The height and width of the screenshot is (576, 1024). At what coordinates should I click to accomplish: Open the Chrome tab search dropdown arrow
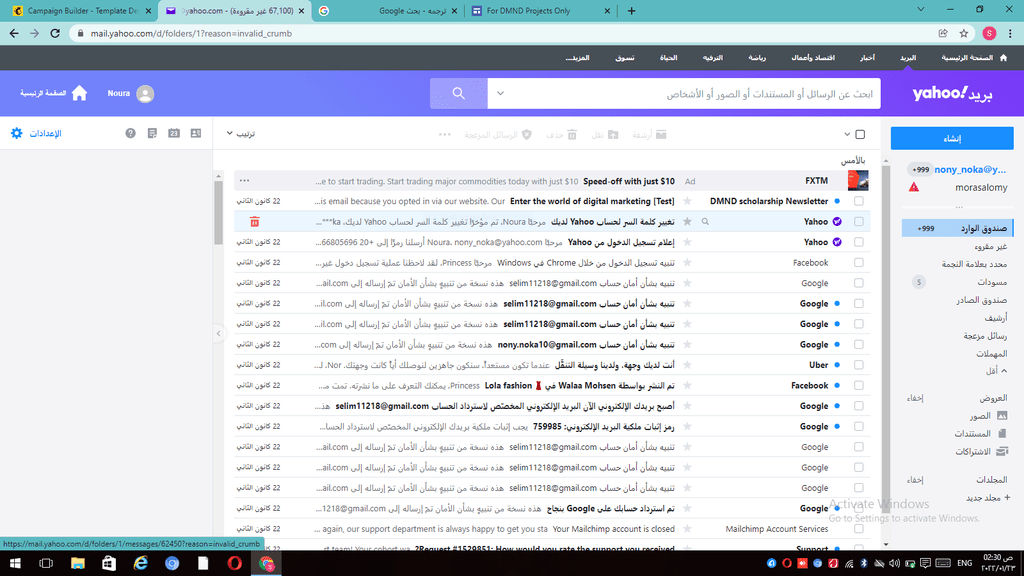pyautogui.click(x=921, y=10)
